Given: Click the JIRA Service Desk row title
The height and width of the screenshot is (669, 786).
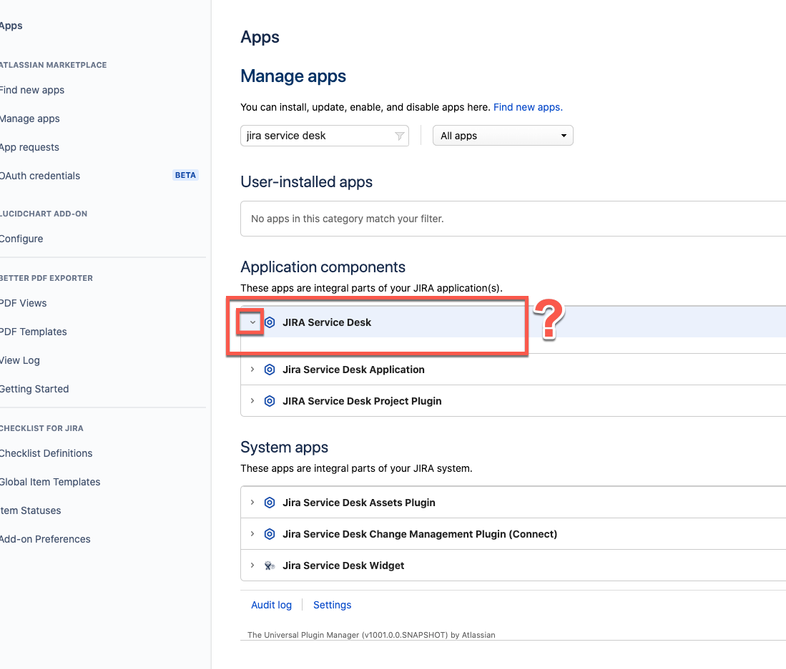Looking at the screenshot, I should pos(327,322).
